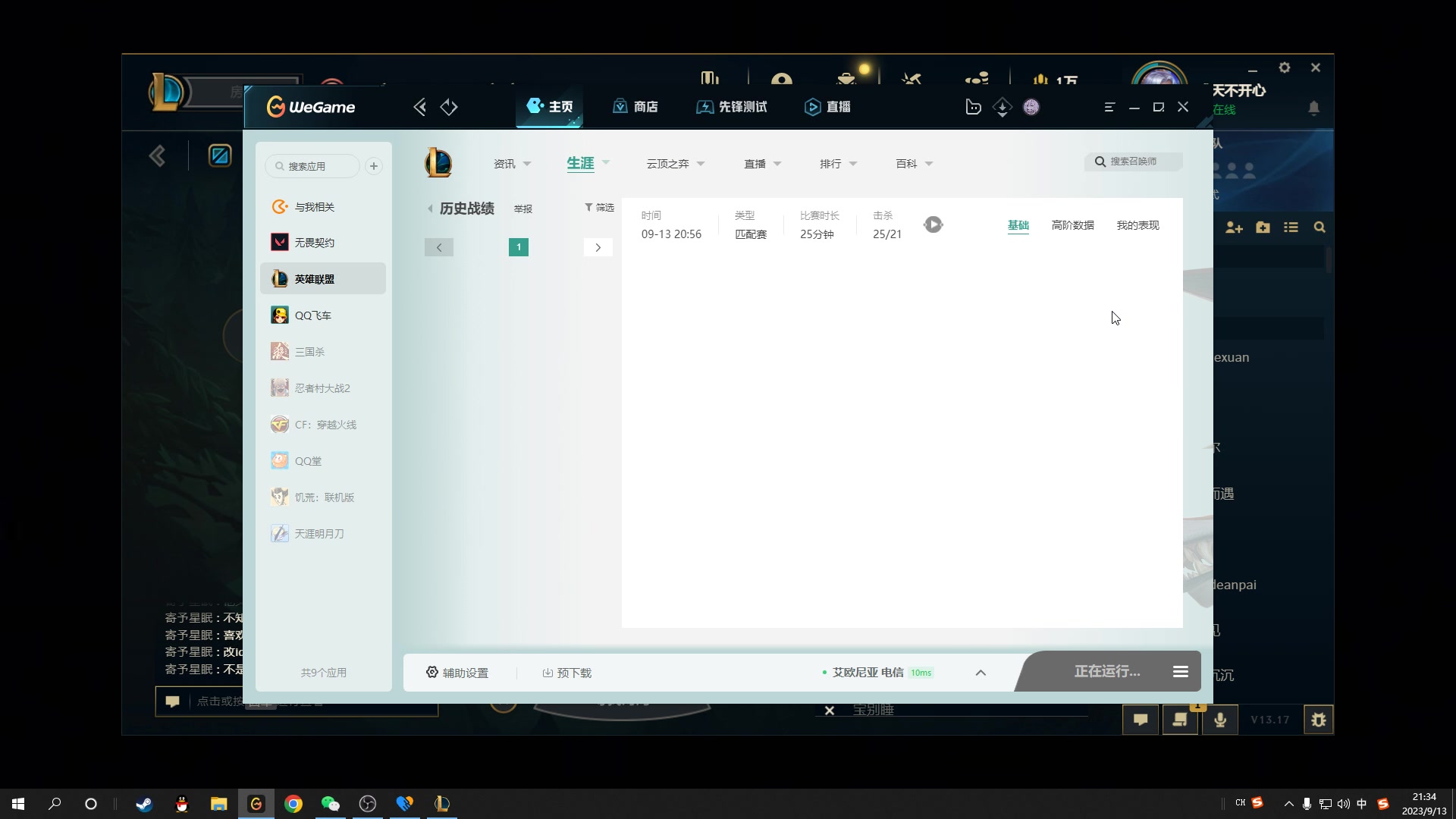Select 饥荒：联机版 in sidebar
Image resolution: width=1456 pixels, height=819 pixels.
tap(323, 497)
